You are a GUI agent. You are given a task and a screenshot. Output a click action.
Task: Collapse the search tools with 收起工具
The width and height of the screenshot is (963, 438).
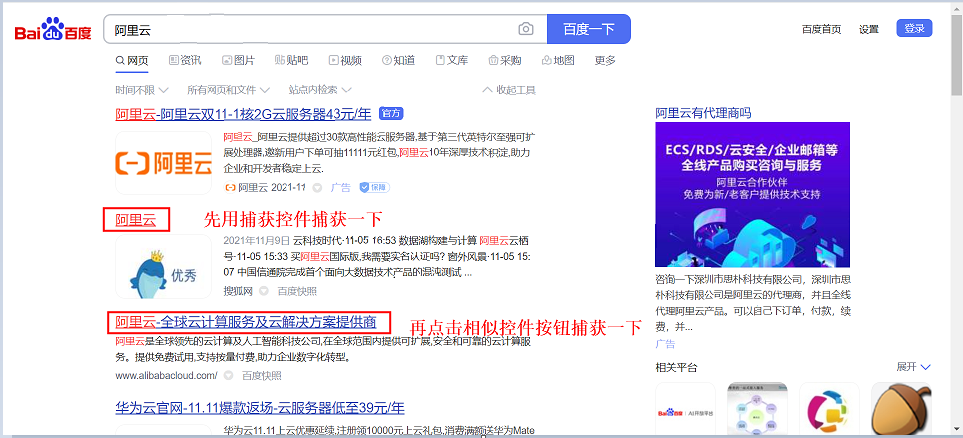point(509,90)
